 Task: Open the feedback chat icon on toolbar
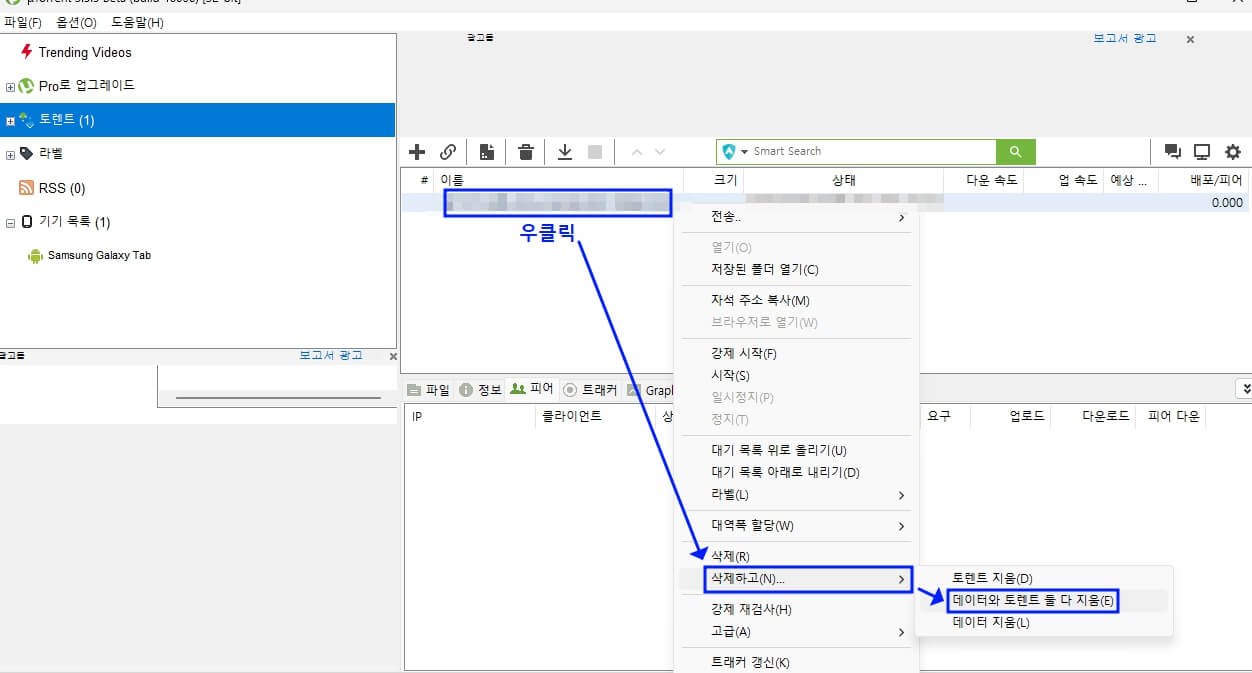click(1172, 152)
